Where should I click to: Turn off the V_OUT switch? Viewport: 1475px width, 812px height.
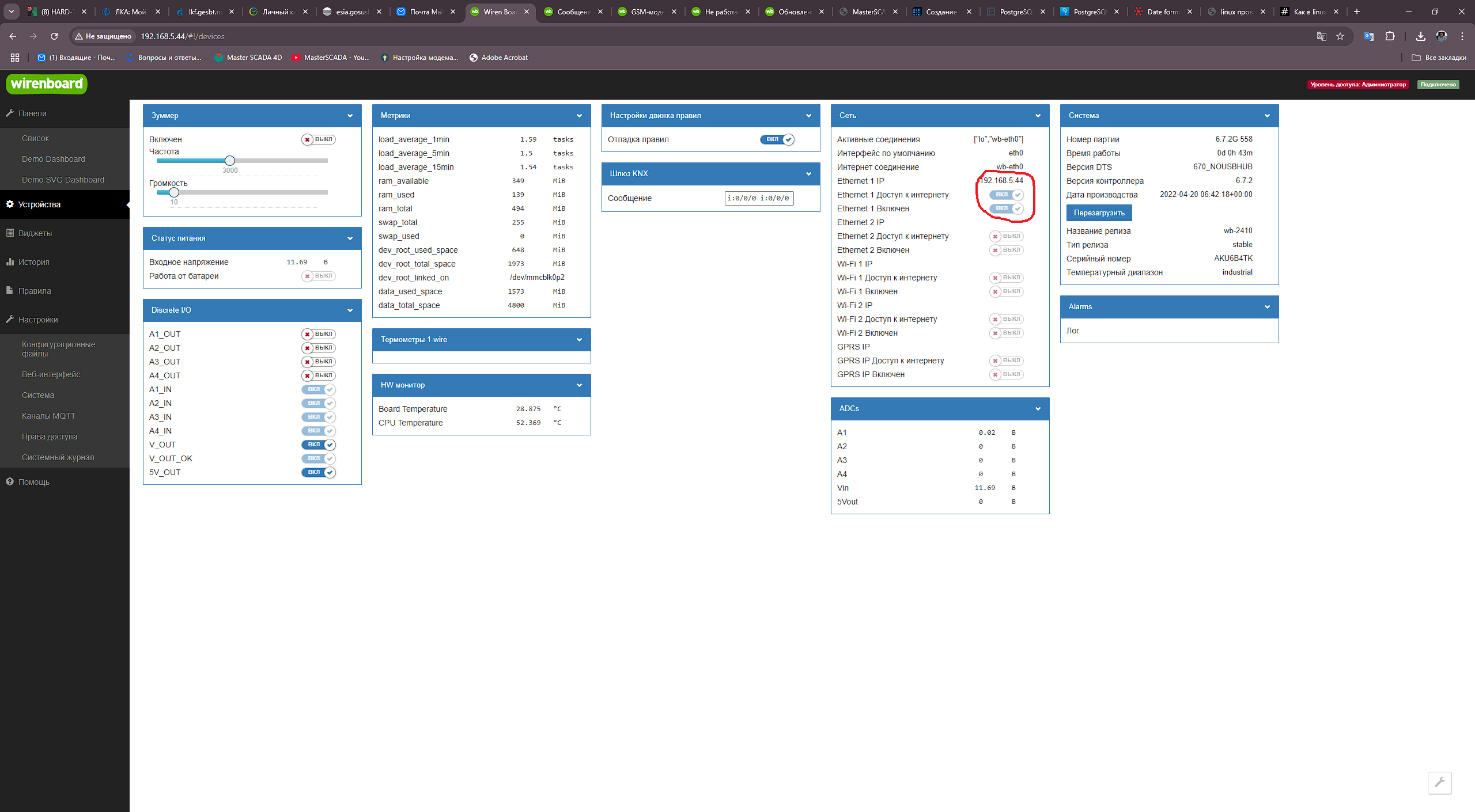pos(318,445)
